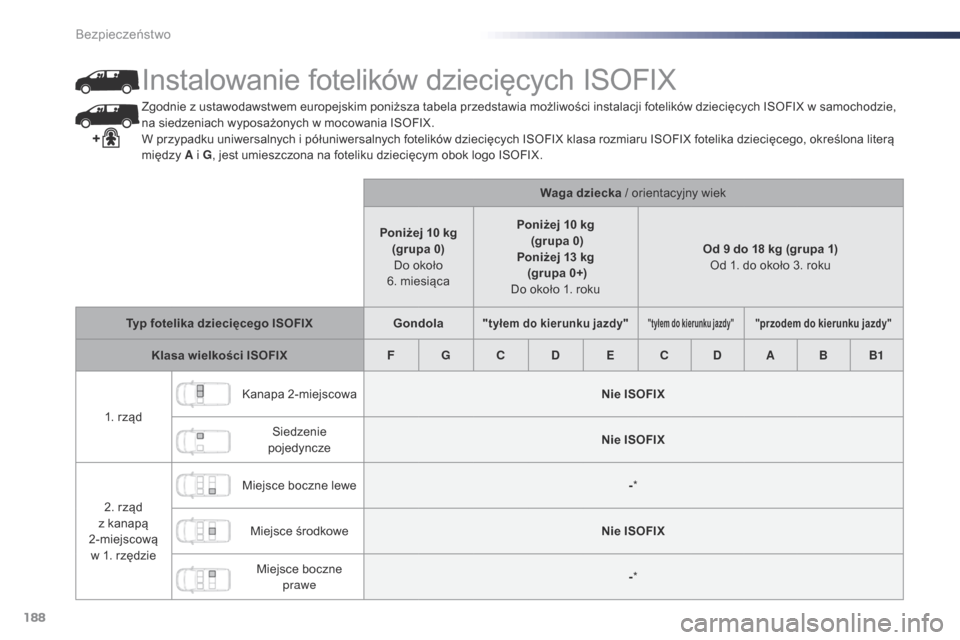Click the seat diagram for Miejsce boczne lewe

203,486
